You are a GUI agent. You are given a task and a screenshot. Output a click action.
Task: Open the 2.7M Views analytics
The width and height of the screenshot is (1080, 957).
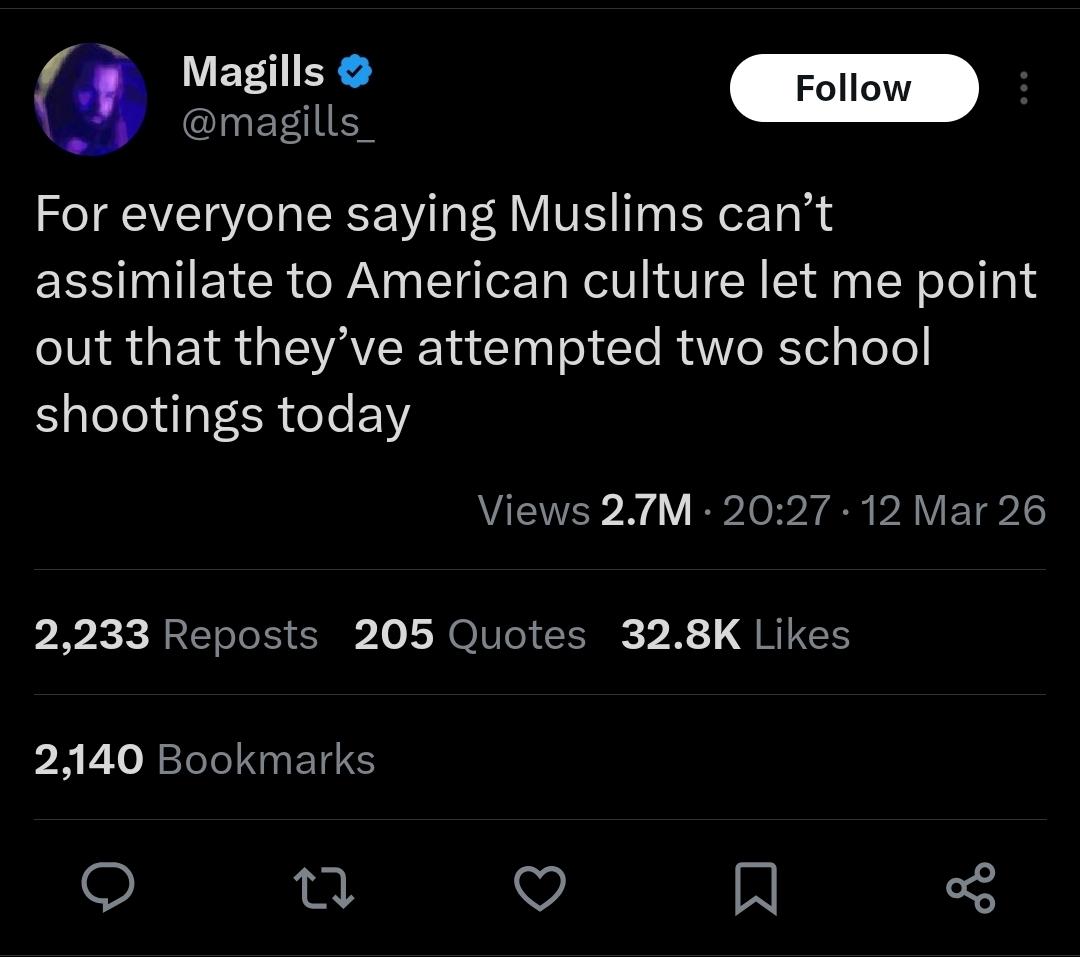click(x=585, y=511)
